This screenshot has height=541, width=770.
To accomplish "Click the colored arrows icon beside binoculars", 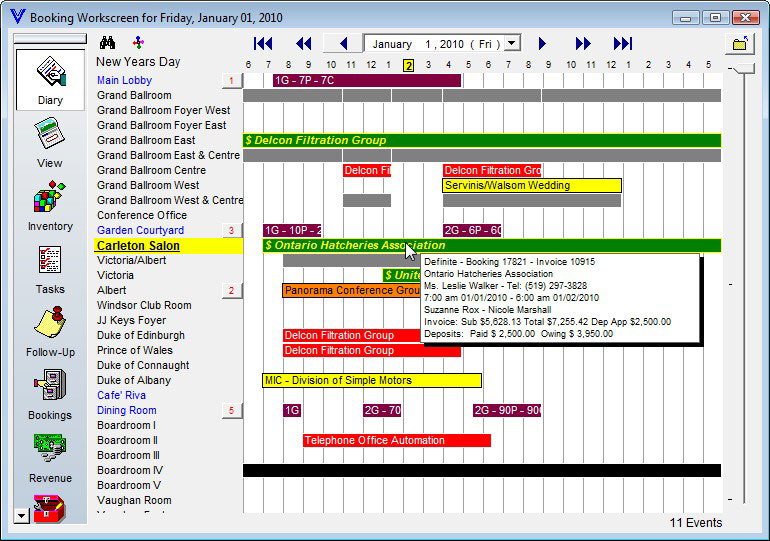I will click(x=137, y=43).
